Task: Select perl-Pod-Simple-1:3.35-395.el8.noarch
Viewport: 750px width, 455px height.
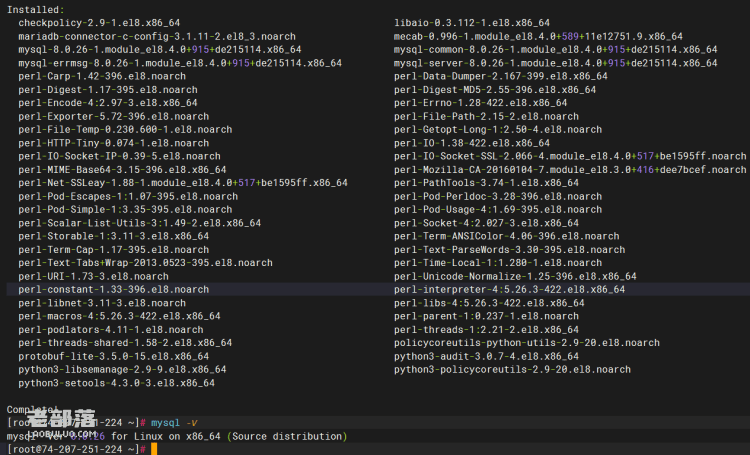Action: [x=125, y=210]
